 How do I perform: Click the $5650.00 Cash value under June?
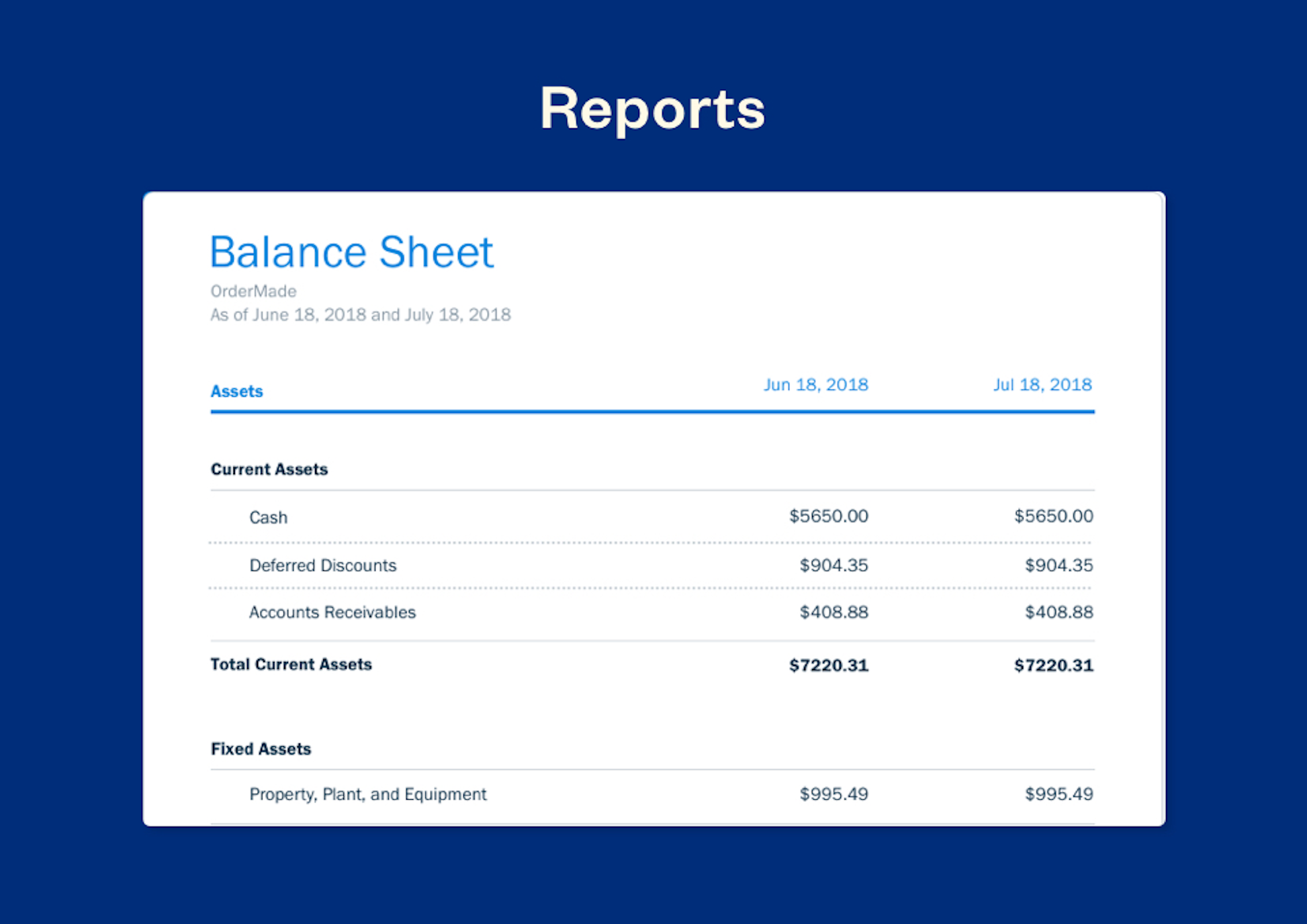point(829,516)
